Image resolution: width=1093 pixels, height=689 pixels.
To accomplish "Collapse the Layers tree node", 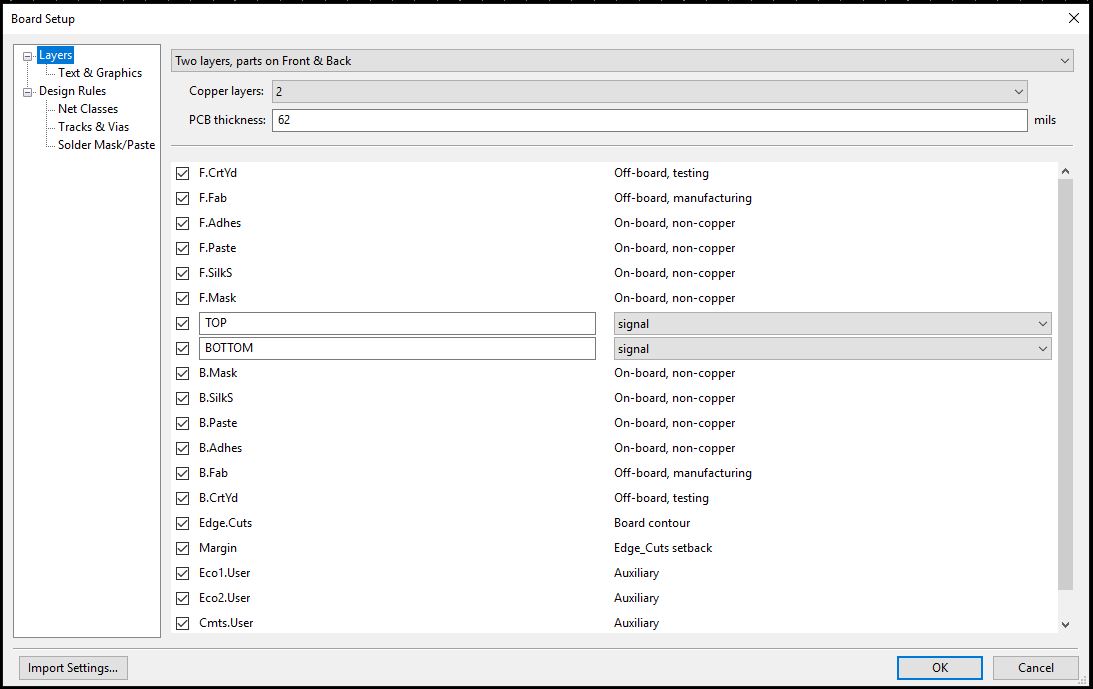I will (x=28, y=56).
